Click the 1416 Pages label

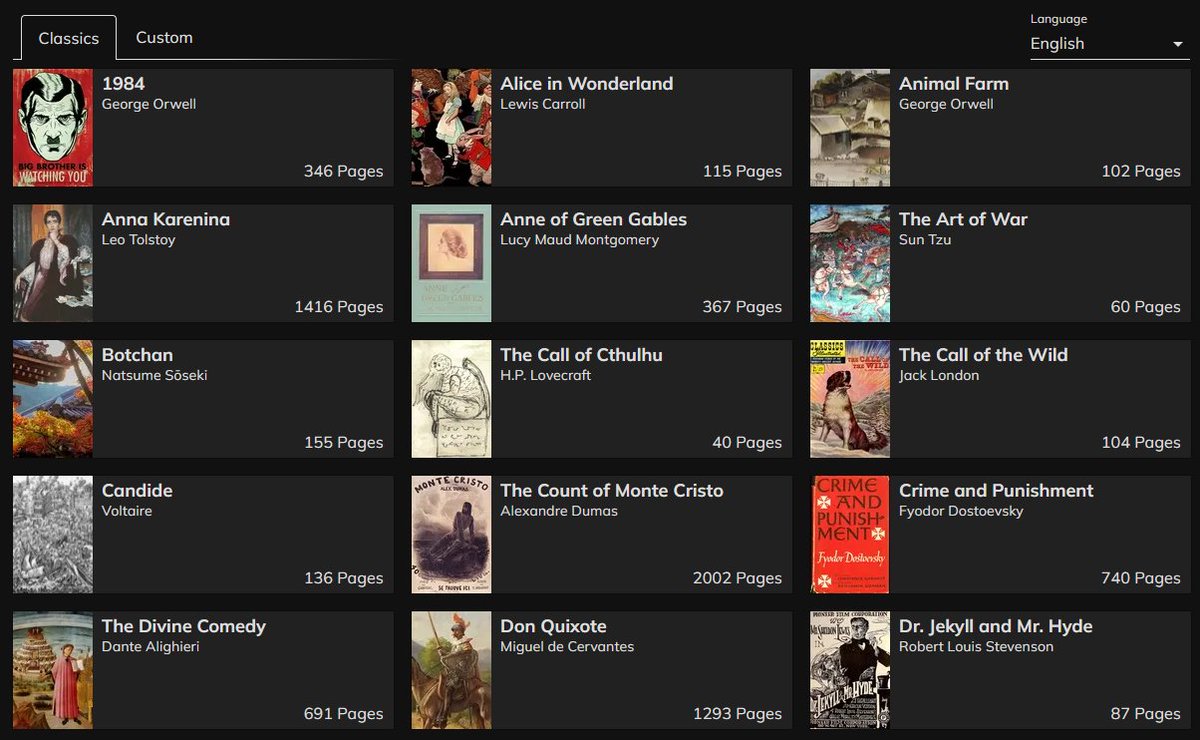[339, 307]
